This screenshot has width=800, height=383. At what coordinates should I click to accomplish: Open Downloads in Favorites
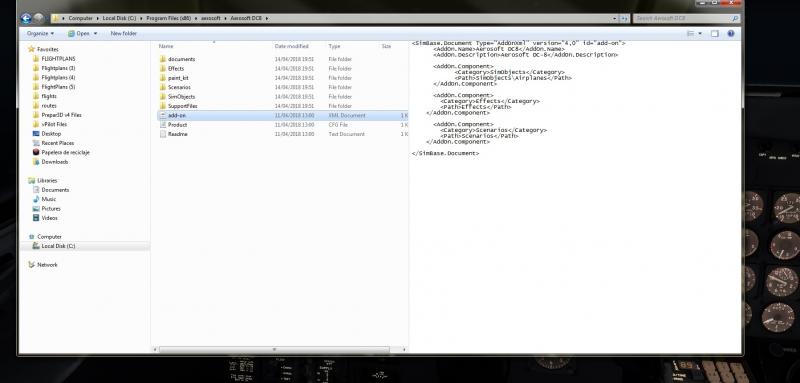pos(55,162)
